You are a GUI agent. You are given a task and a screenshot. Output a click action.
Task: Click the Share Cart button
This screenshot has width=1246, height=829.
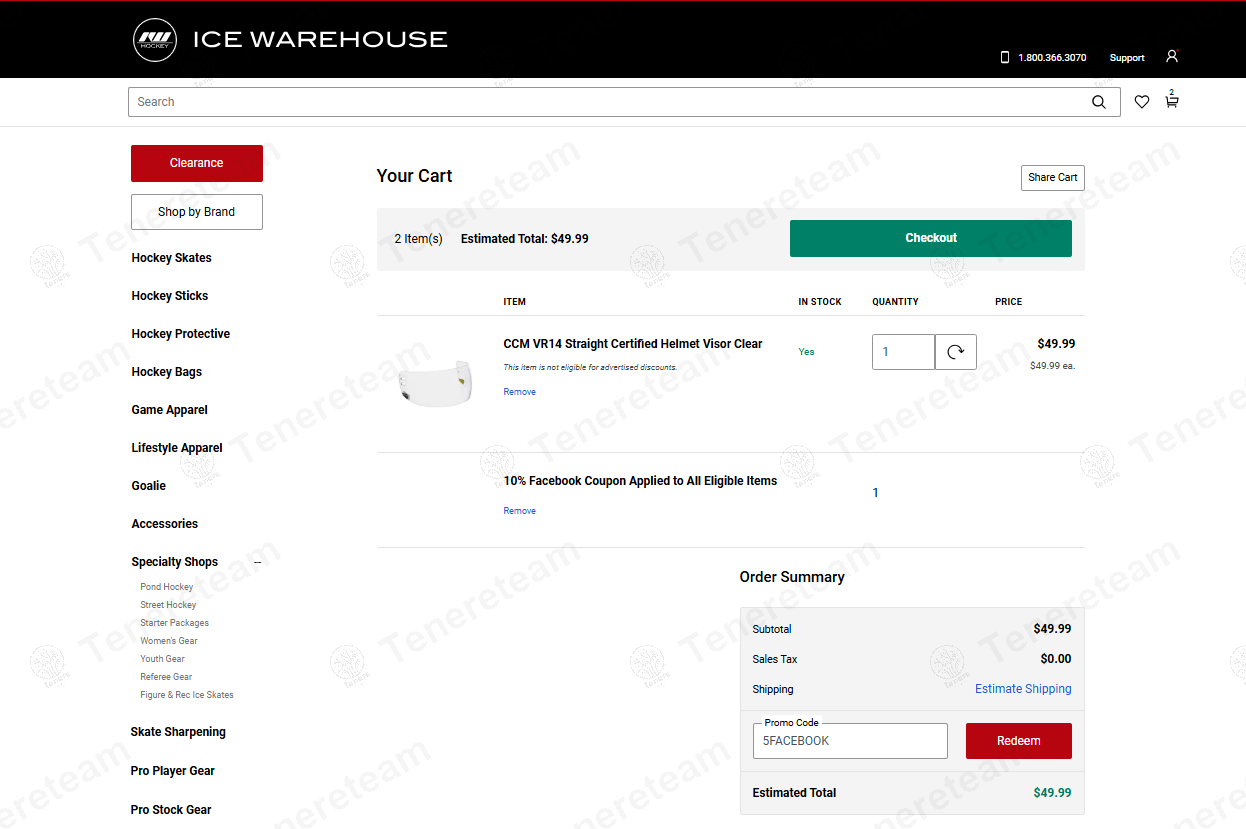tap(1052, 177)
